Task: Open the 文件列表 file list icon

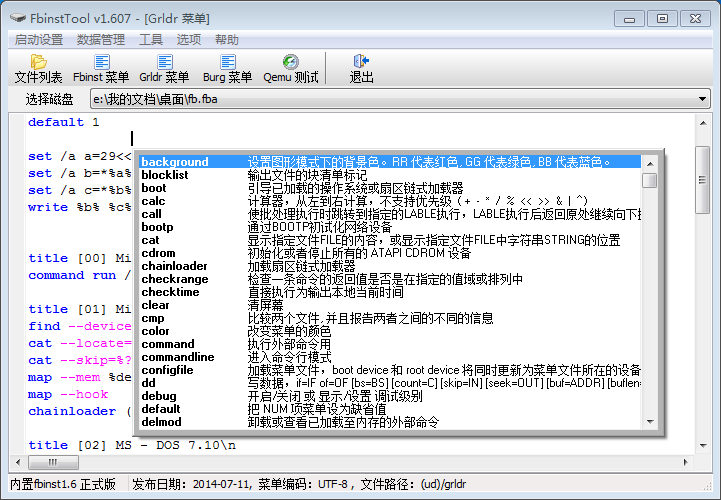Action: tap(38, 69)
